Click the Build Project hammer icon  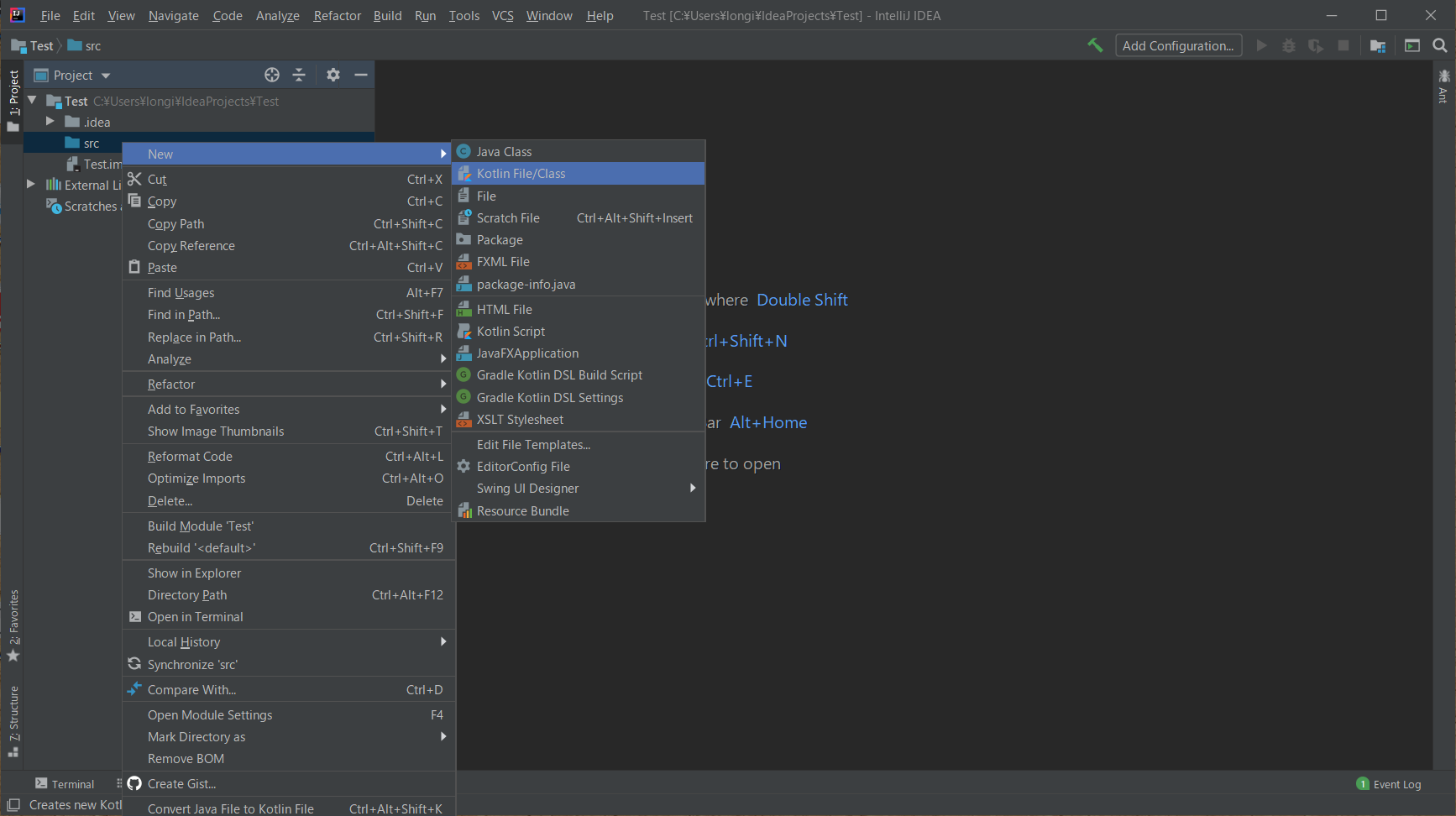pos(1095,45)
